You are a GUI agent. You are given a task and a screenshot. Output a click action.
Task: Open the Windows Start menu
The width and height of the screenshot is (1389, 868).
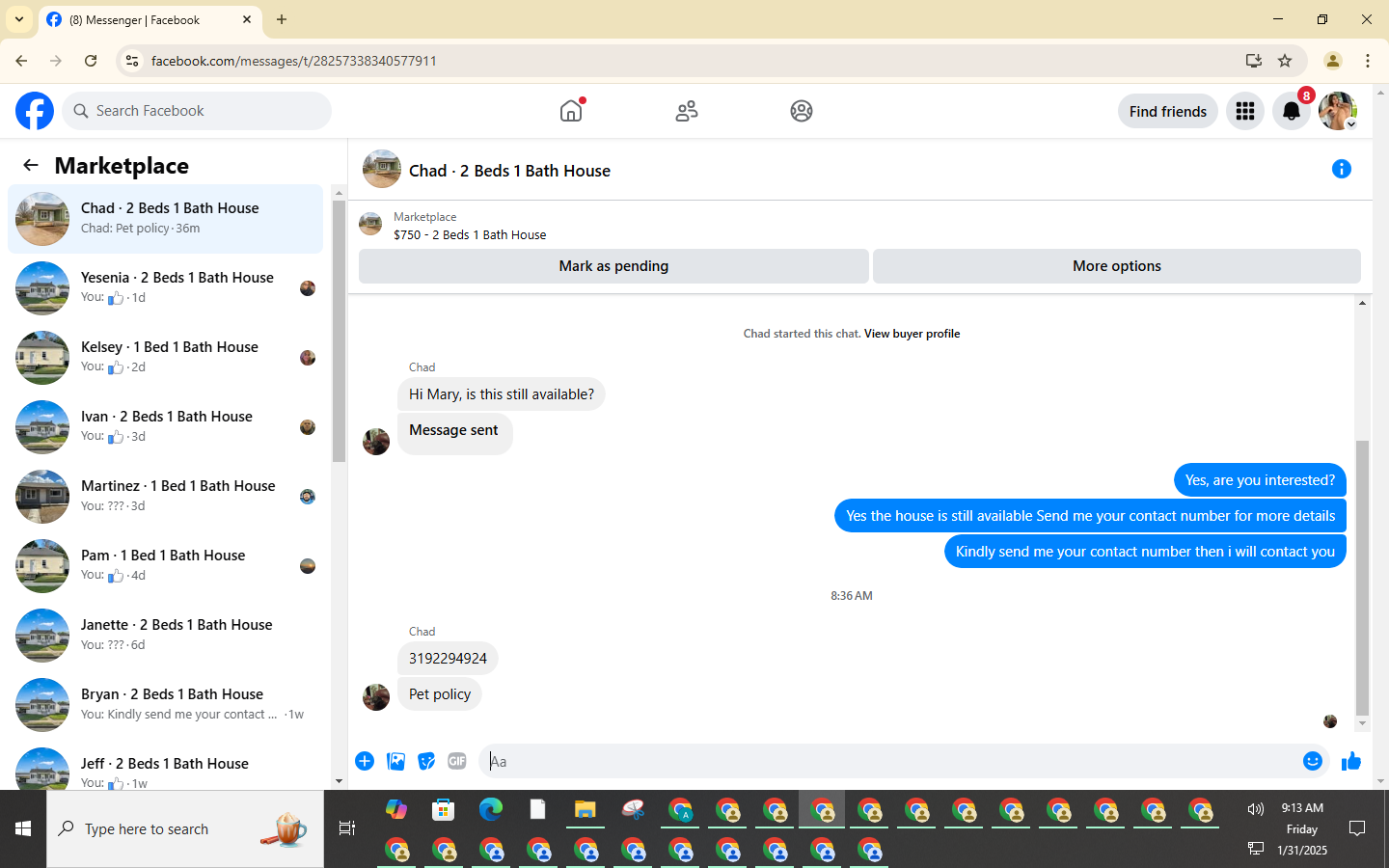[23, 828]
